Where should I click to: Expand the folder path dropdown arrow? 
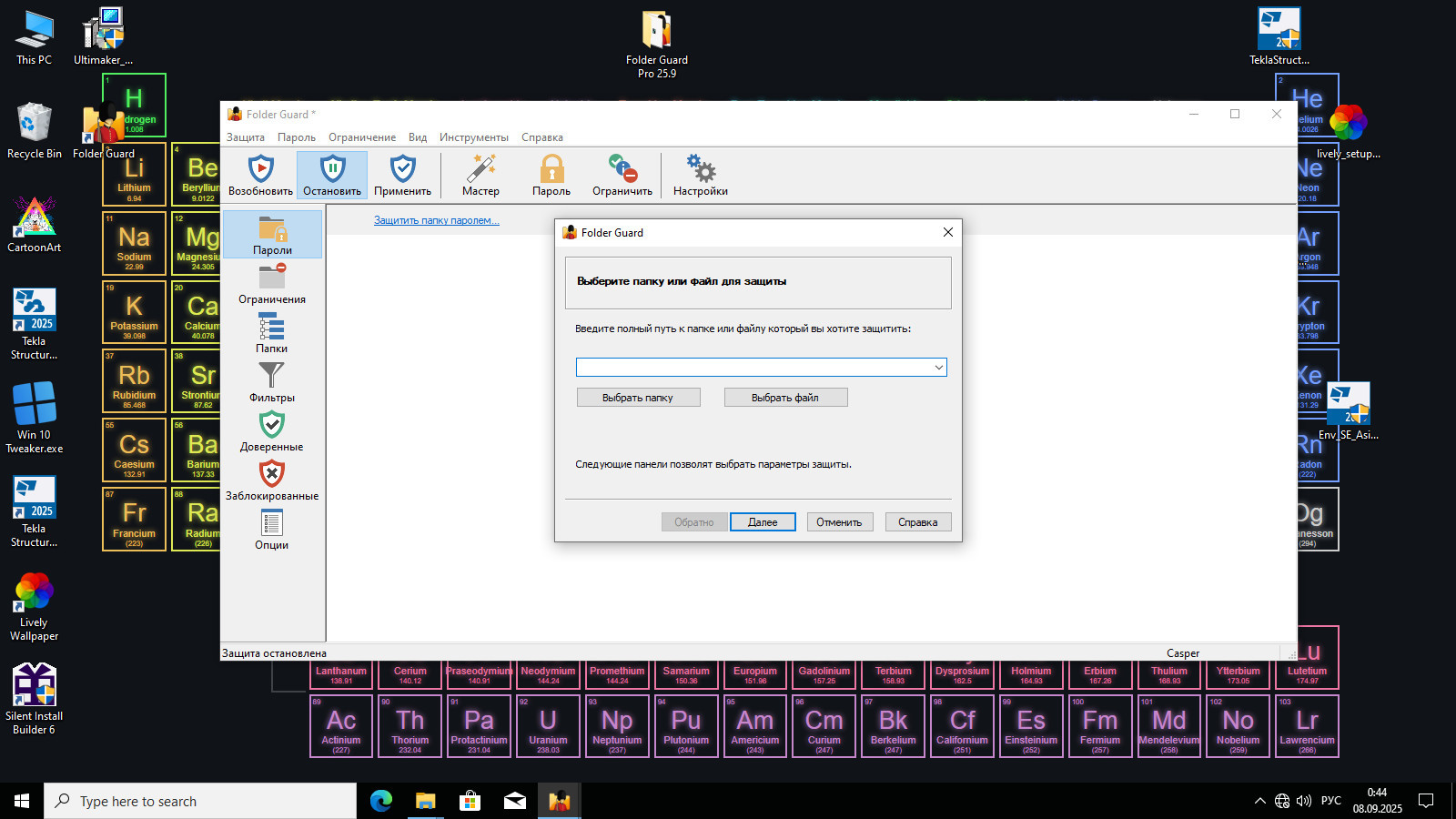(x=938, y=368)
